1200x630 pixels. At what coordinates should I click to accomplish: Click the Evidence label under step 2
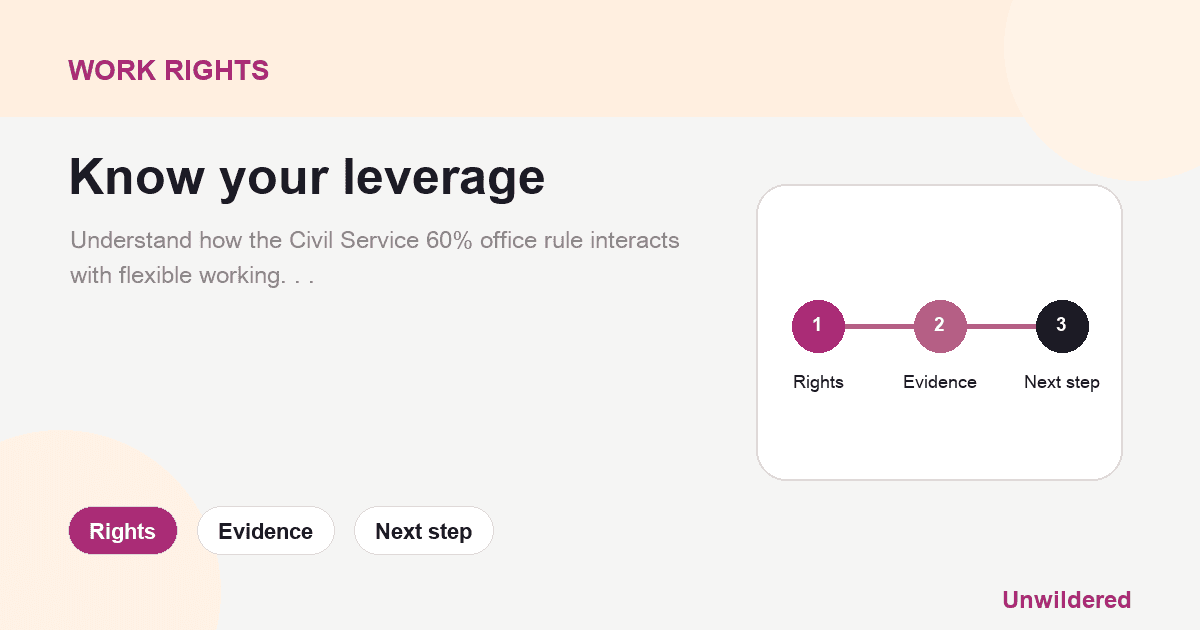pos(940,382)
